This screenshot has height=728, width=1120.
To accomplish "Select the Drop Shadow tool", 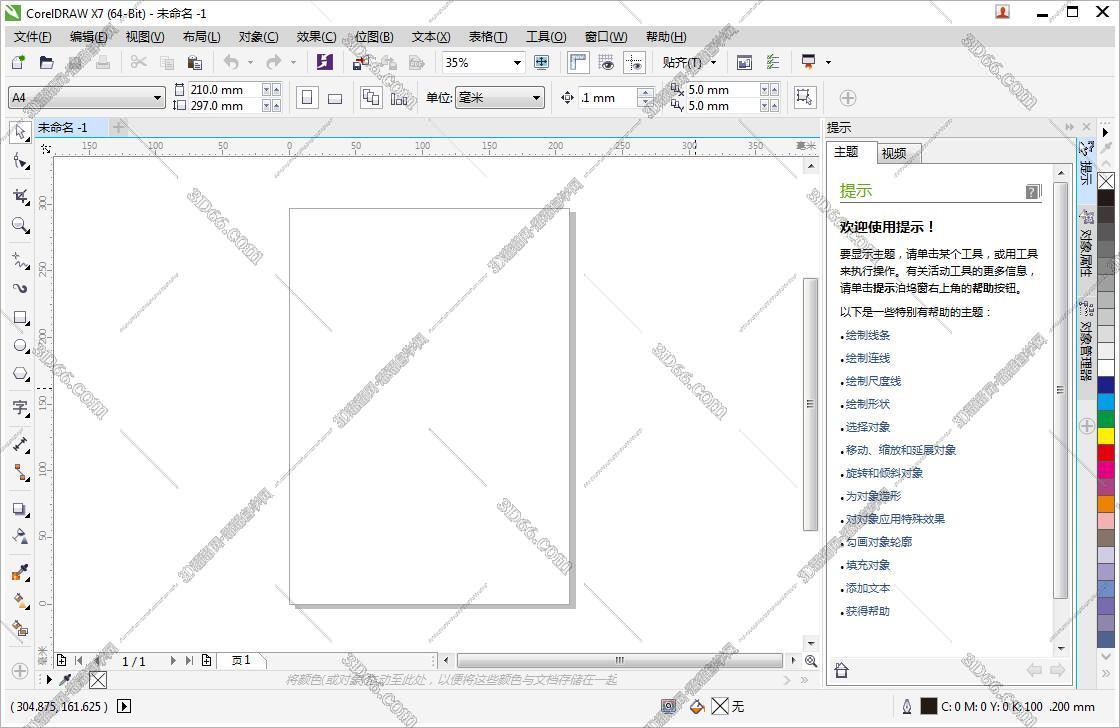I will tap(20, 509).
